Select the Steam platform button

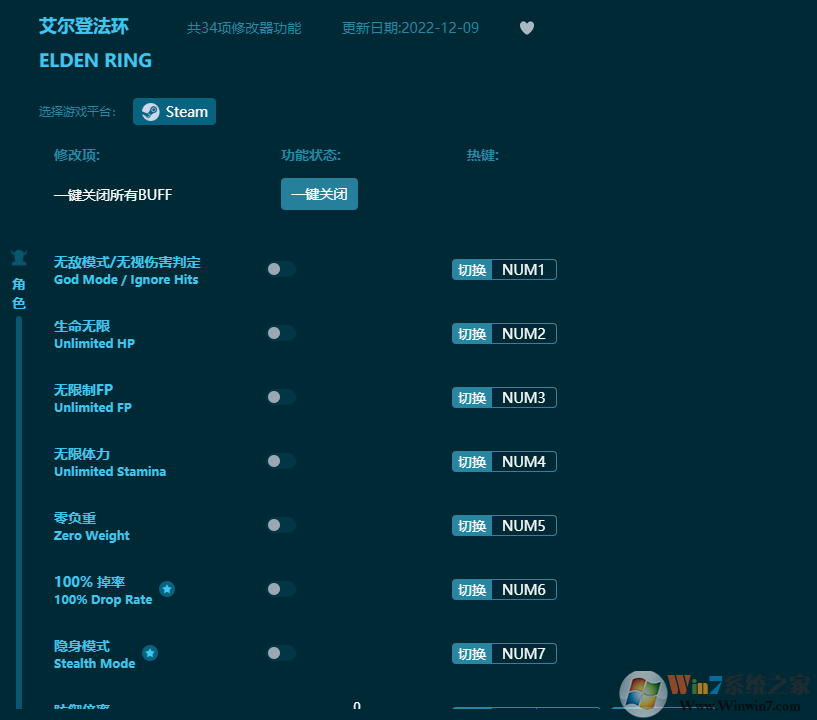[175, 111]
